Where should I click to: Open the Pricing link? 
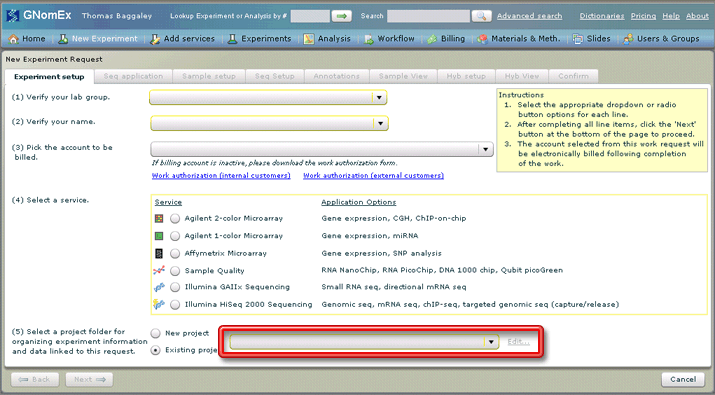tap(643, 16)
